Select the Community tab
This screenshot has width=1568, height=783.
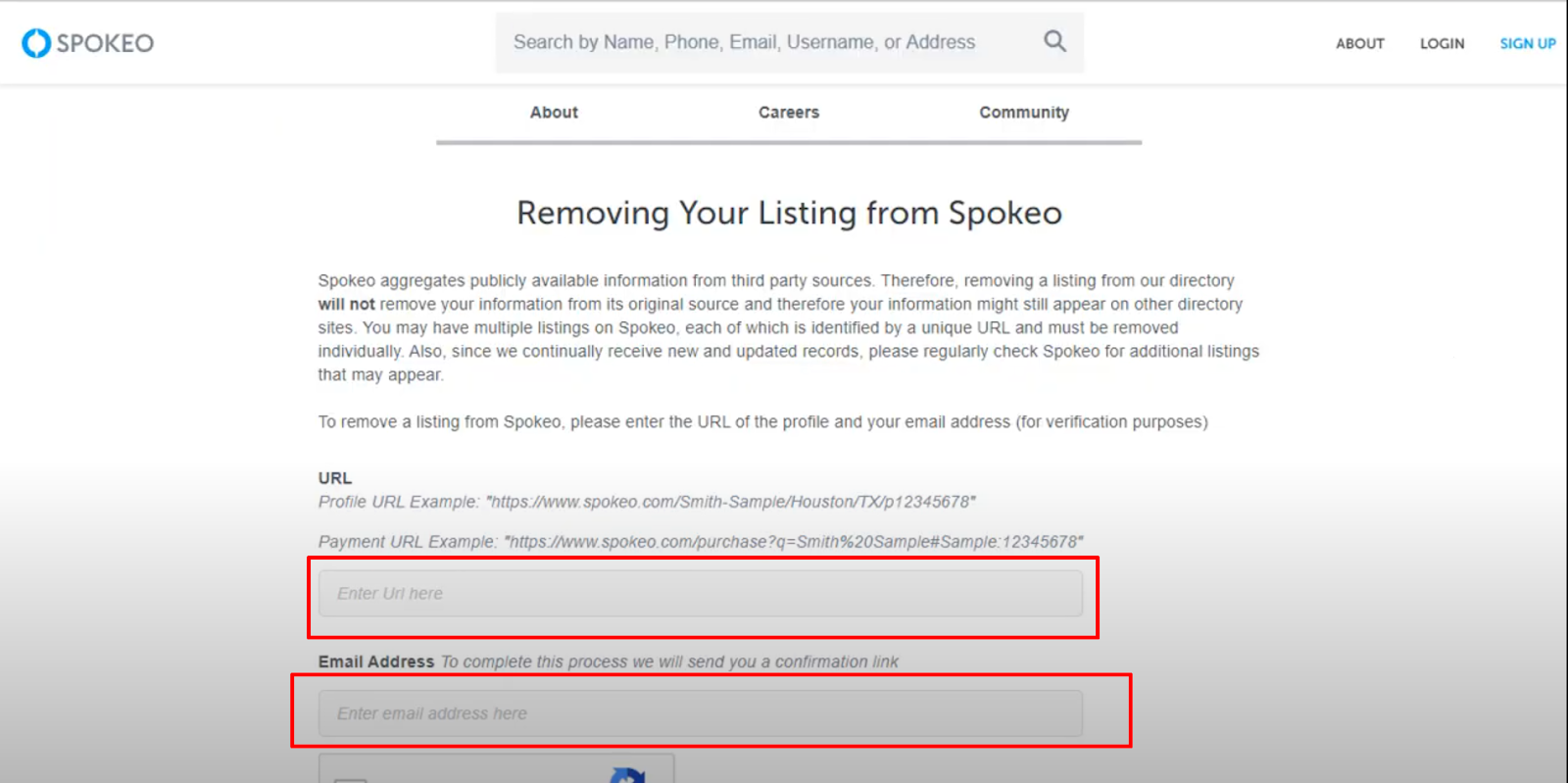coord(1024,113)
